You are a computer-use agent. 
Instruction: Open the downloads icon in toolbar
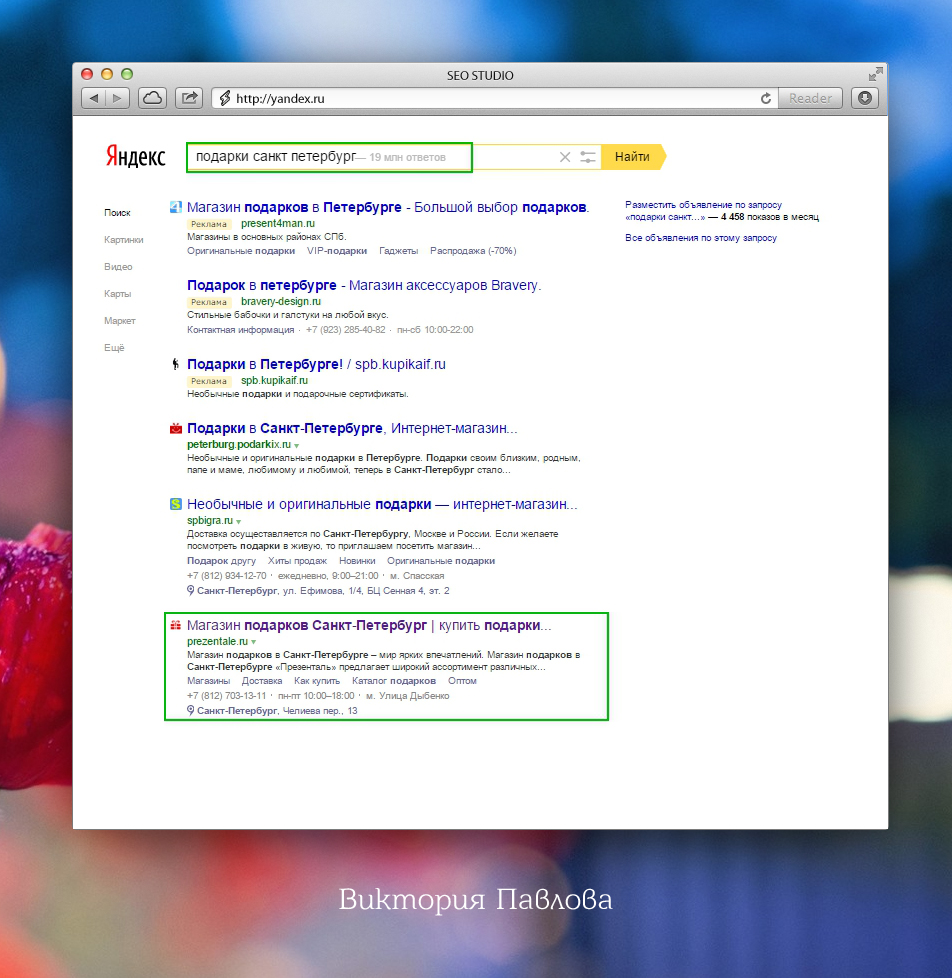tap(865, 98)
